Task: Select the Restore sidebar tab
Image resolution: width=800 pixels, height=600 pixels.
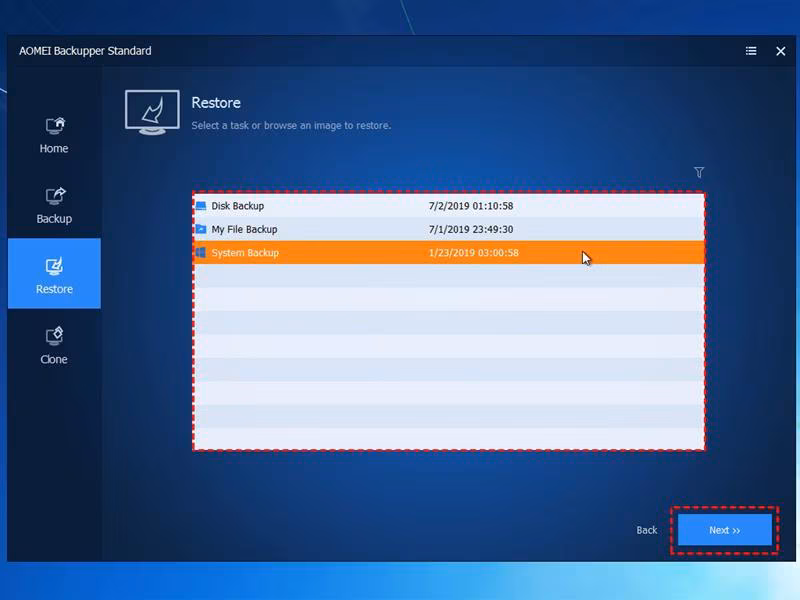Action: pos(54,273)
